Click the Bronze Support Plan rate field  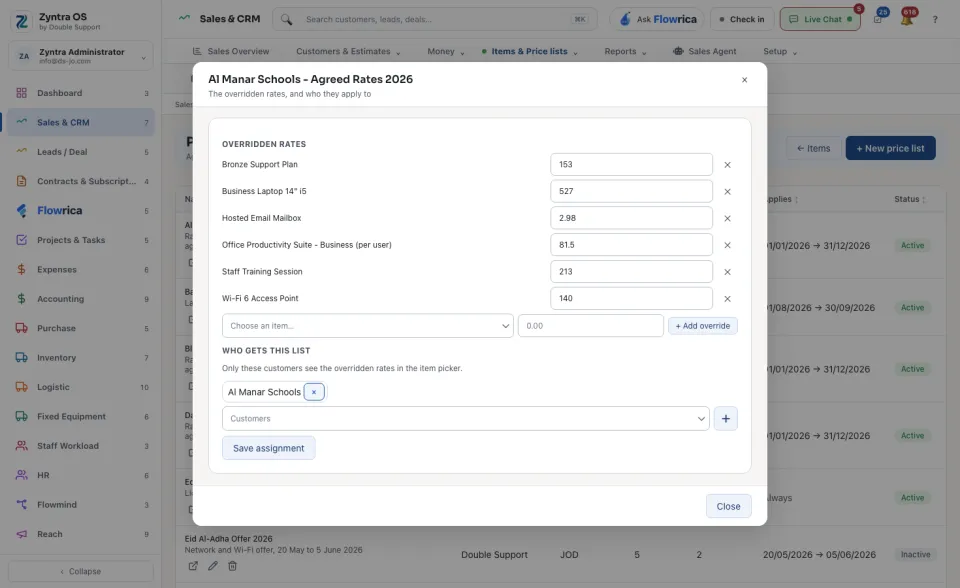[x=631, y=165]
